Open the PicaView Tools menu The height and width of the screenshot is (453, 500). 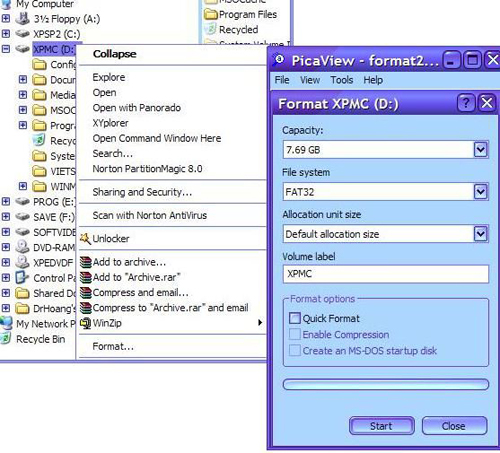pyautogui.click(x=341, y=80)
